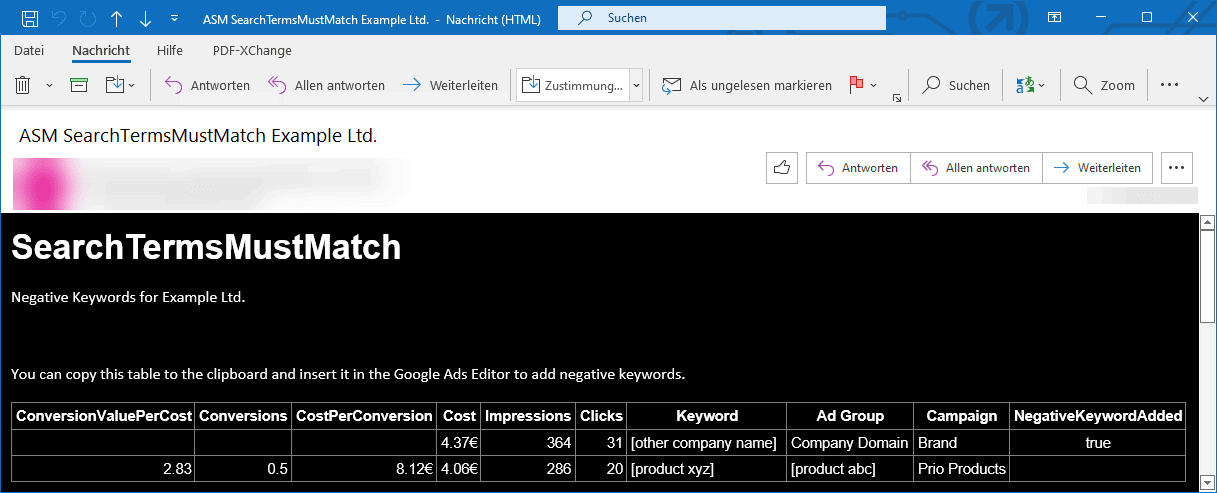Open the flag options dropdown arrow

(874, 86)
